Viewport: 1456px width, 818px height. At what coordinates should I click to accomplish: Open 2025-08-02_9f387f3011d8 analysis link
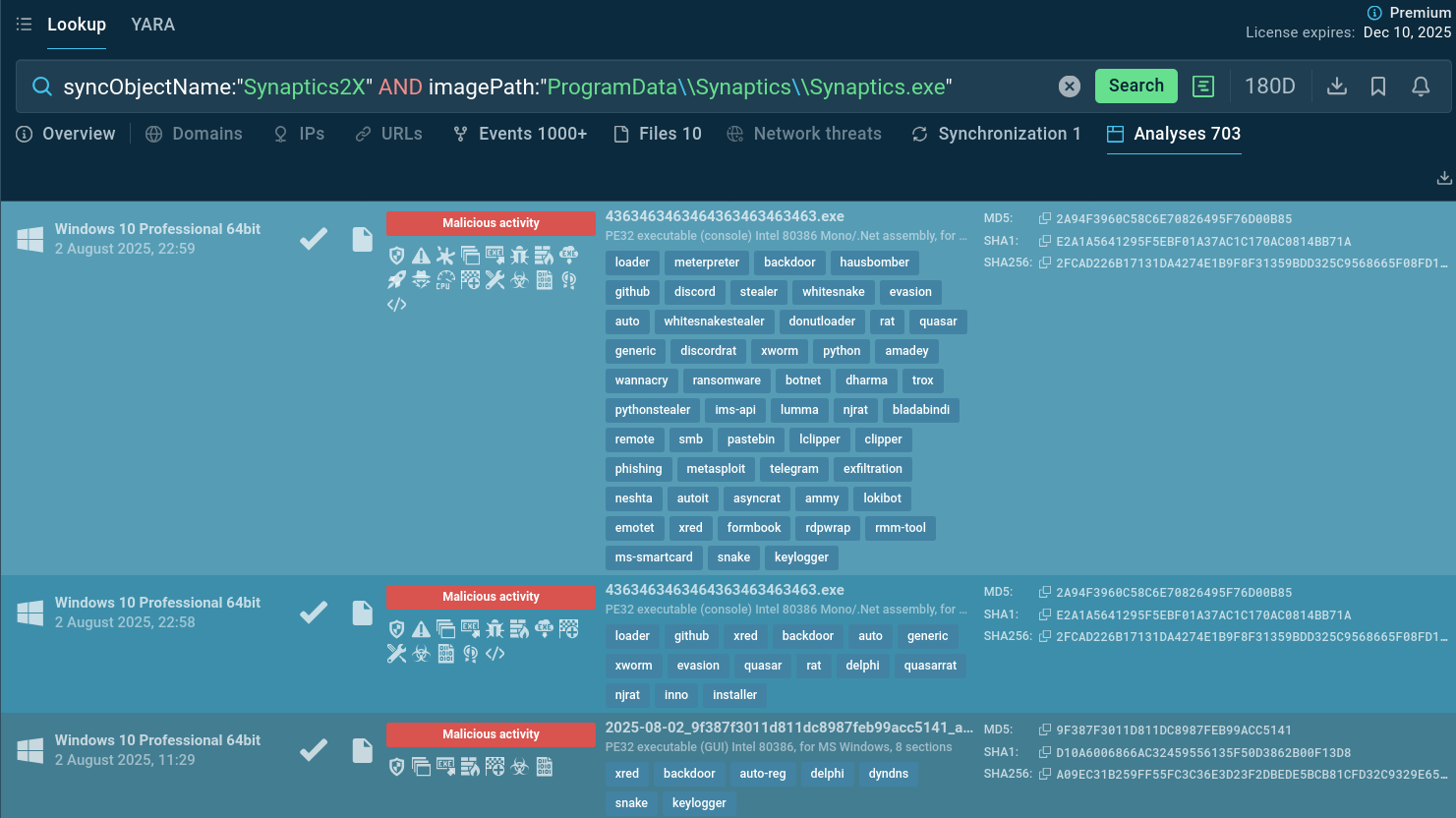click(789, 728)
